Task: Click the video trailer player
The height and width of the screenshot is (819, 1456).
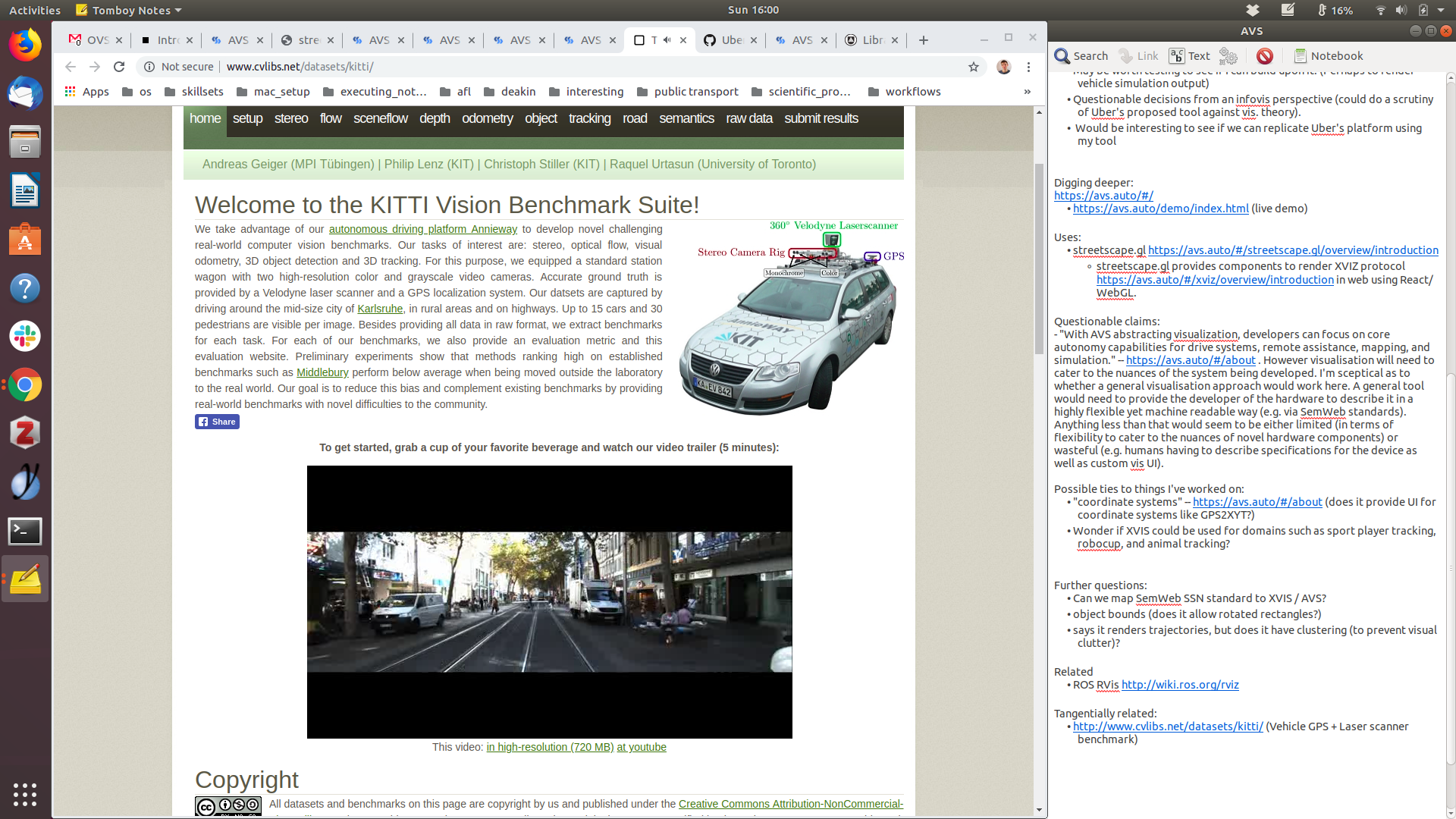Action: click(549, 601)
